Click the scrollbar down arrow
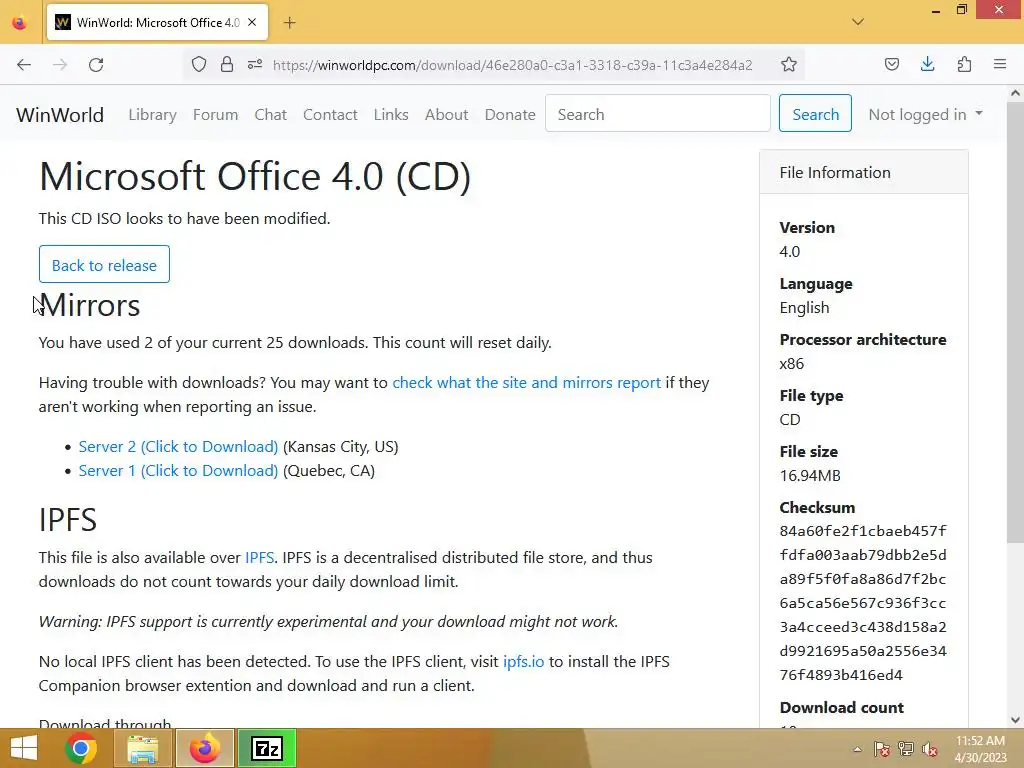Viewport: 1024px width, 768px height. pos(1015,720)
